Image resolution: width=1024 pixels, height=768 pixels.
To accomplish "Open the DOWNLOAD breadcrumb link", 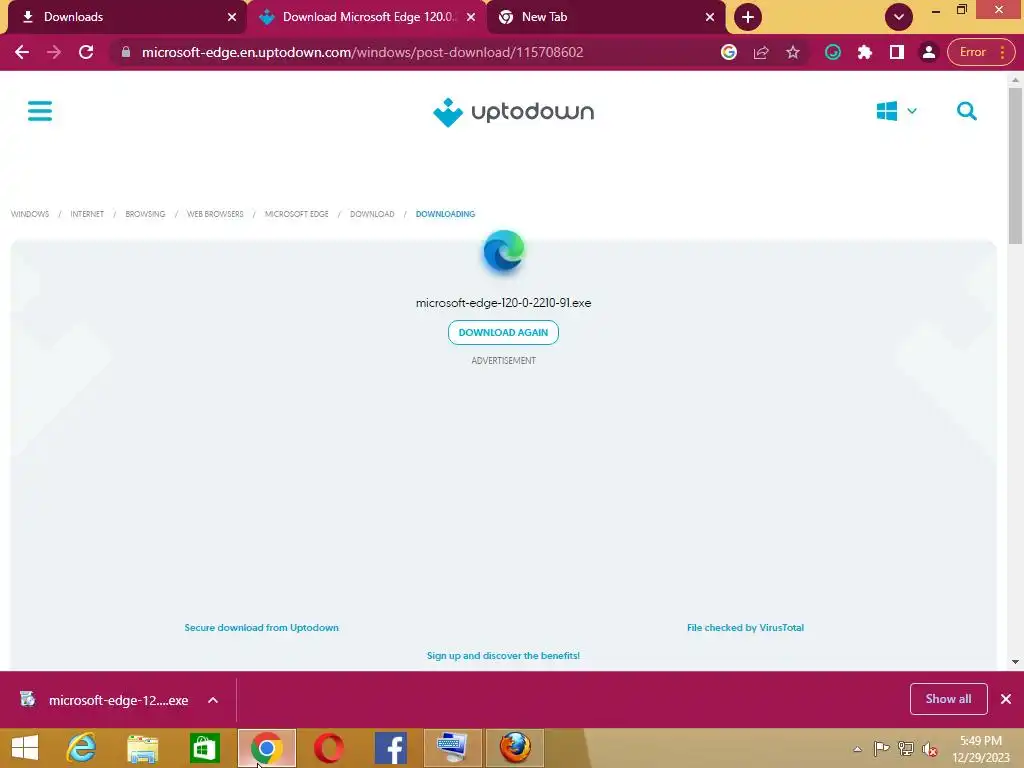I will coord(372,214).
